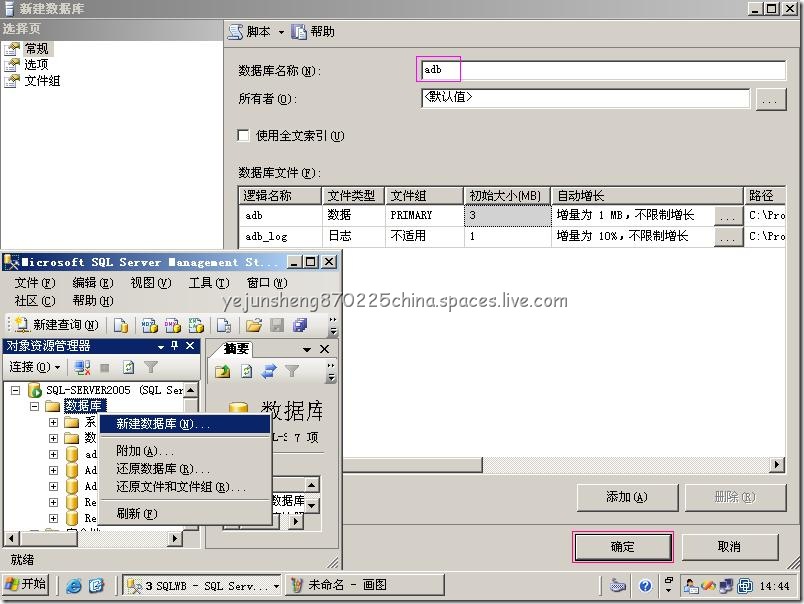
Task: Click the Filter funnel in Object Explorer toolbar
Action: pos(151,367)
